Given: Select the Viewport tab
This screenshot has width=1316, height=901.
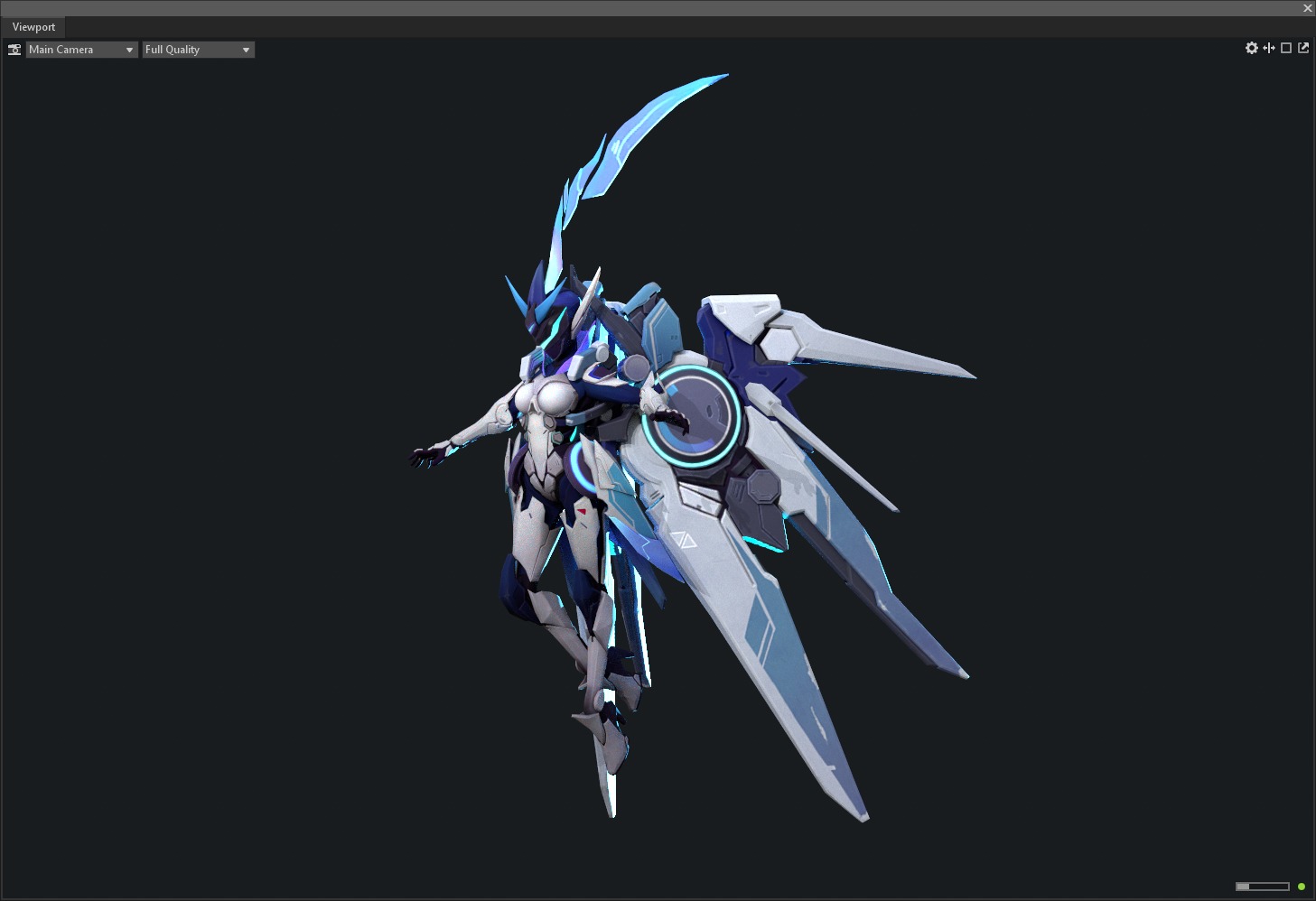Looking at the screenshot, I should 33,27.
